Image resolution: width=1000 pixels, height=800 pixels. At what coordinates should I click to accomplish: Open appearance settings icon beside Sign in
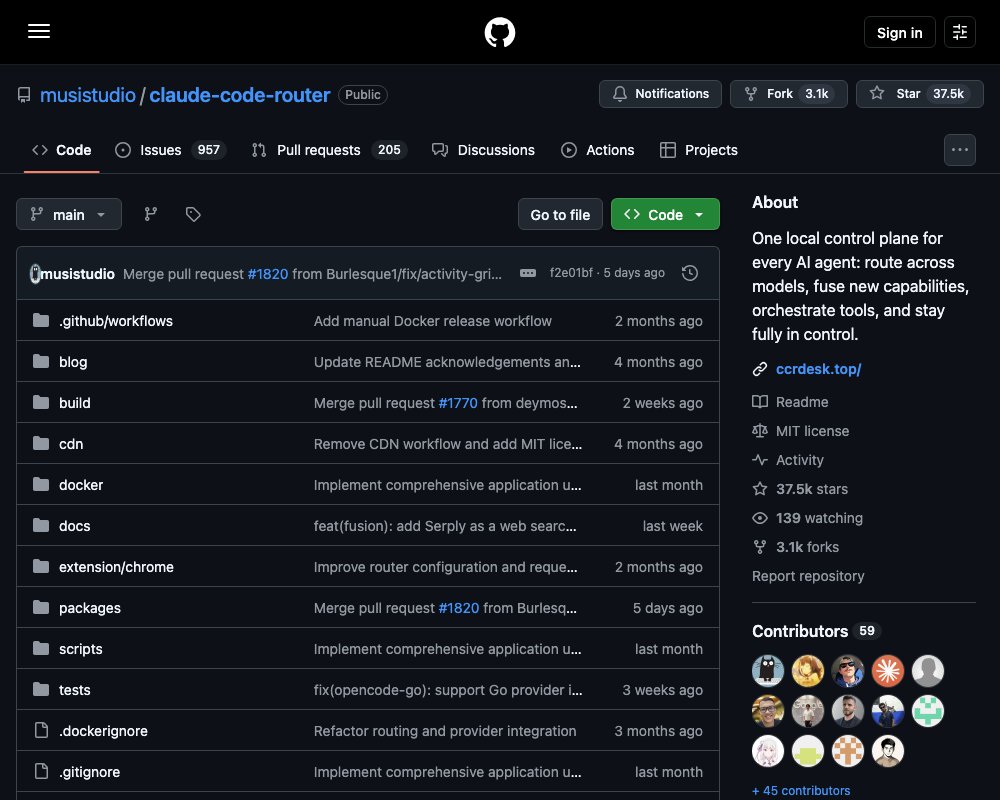(x=959, y=32)
